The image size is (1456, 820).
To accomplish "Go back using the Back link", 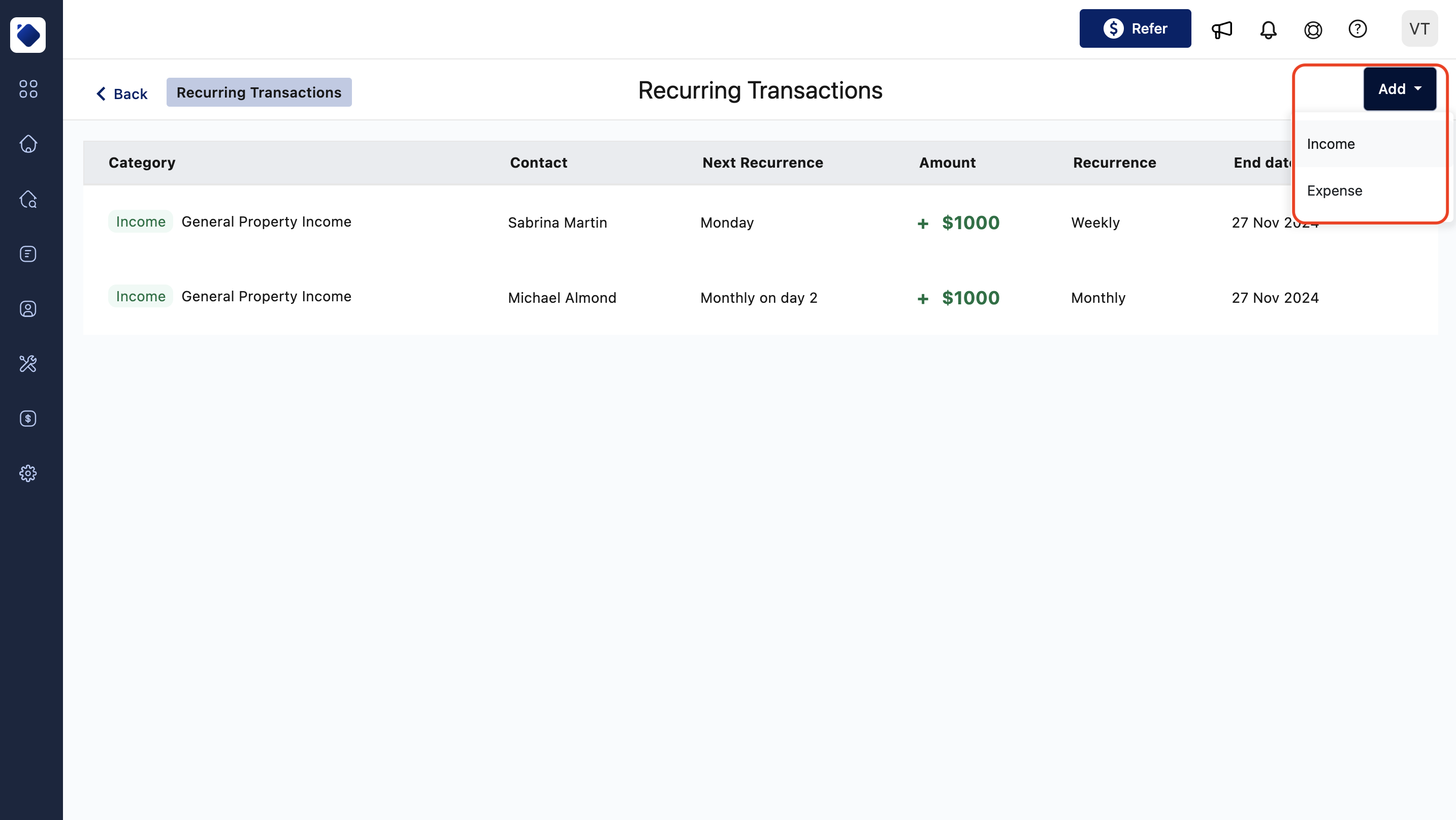I will pyautogui.click(x=121, y=93).
